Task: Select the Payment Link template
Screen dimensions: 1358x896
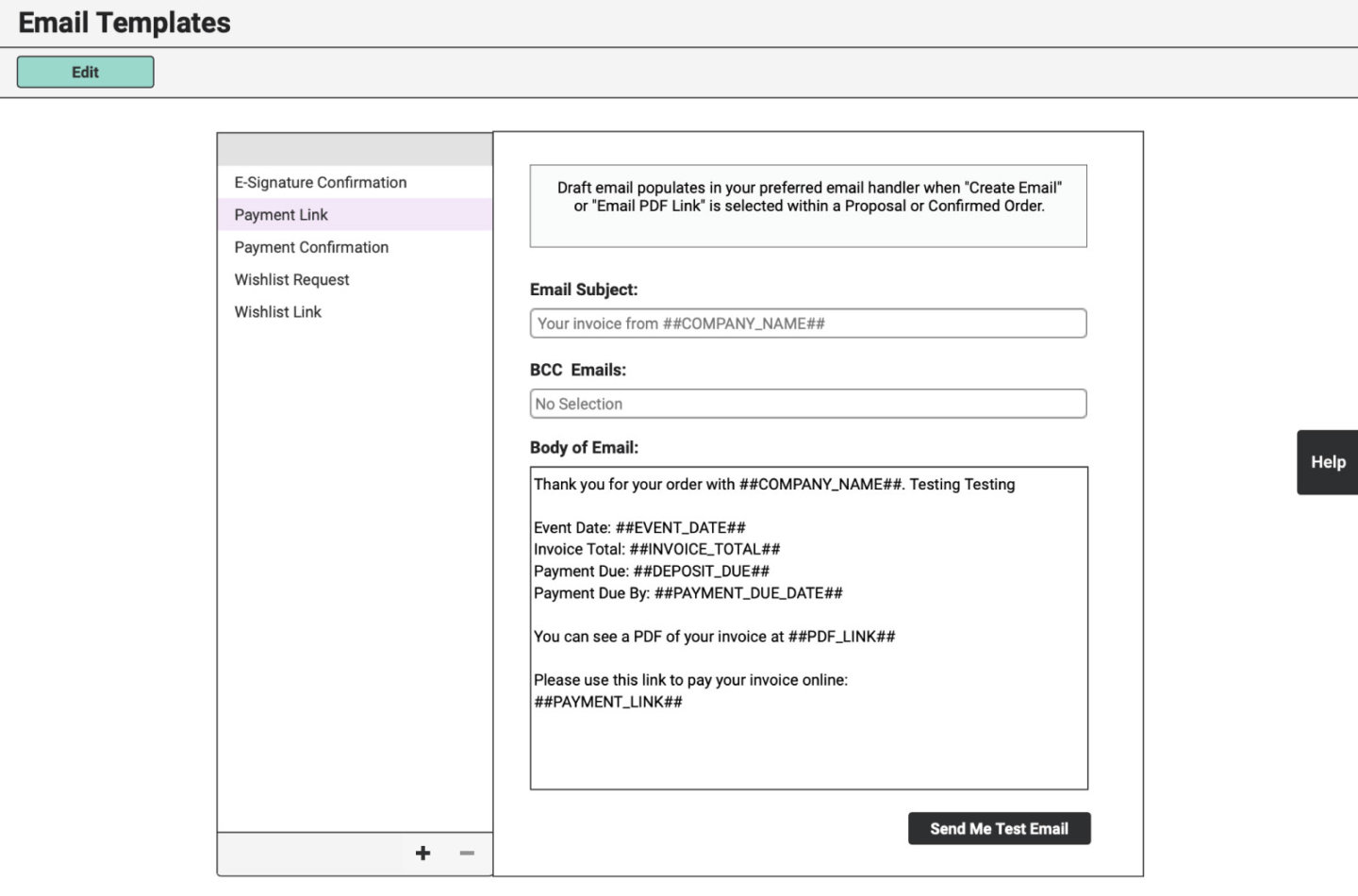Action: 280,214
